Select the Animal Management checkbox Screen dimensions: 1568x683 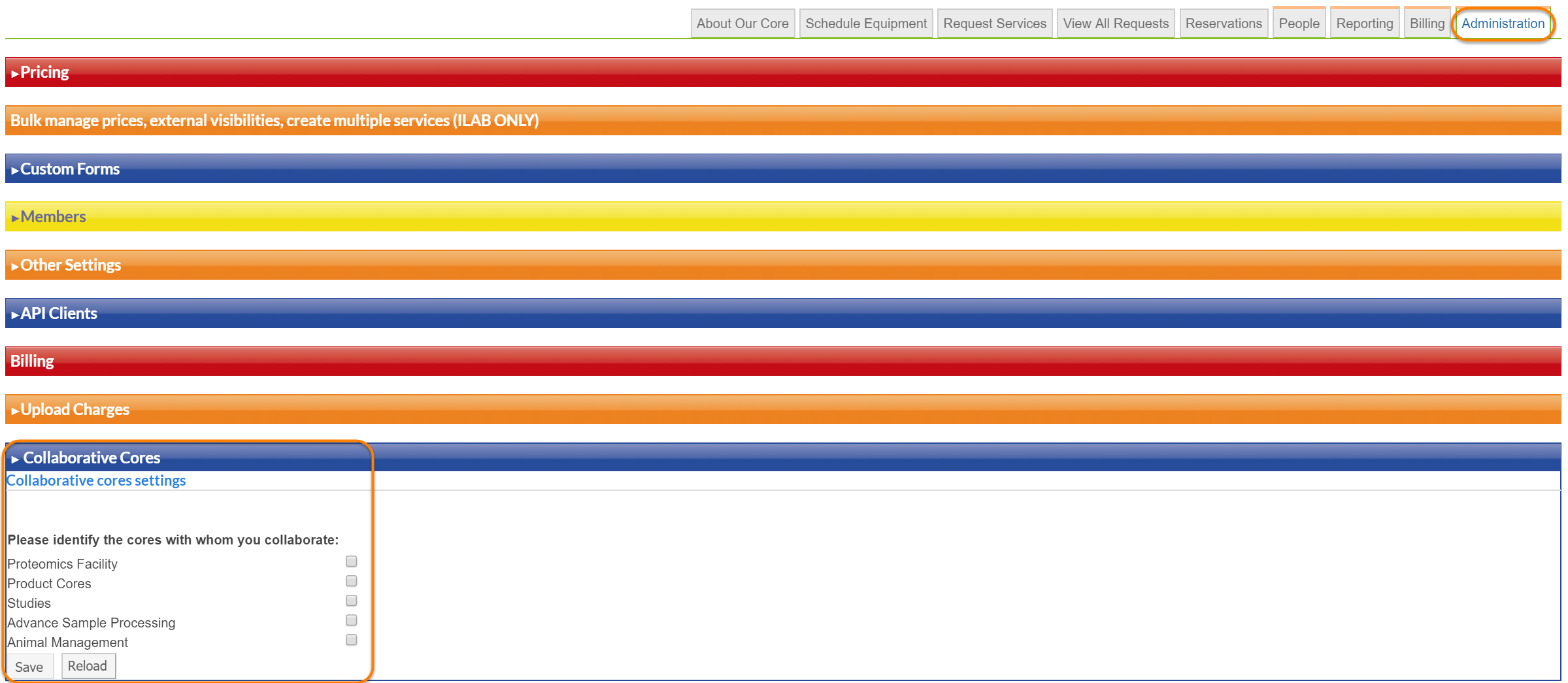tap(351, 640)
